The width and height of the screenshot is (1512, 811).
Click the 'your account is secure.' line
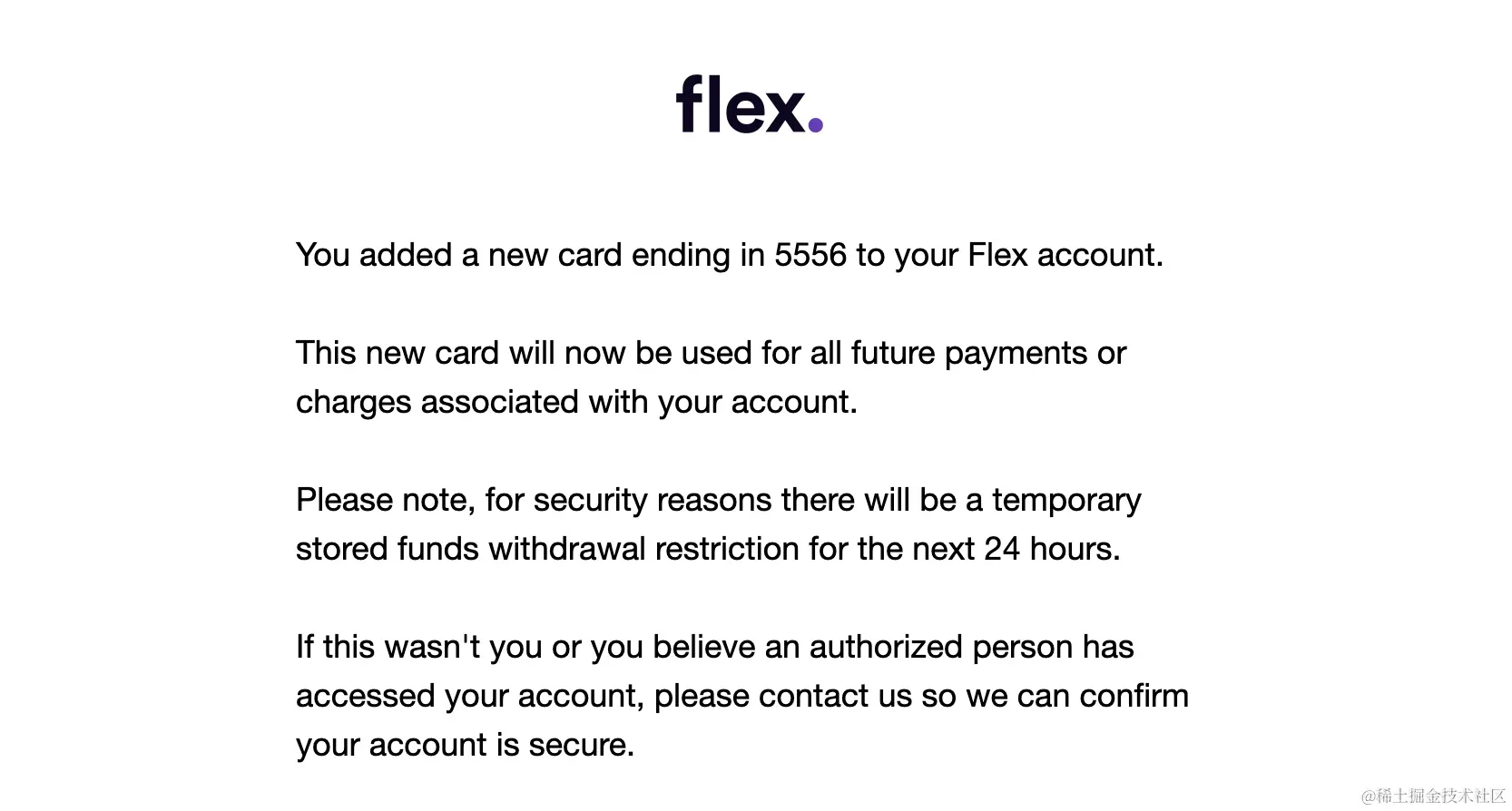(465, 745)
